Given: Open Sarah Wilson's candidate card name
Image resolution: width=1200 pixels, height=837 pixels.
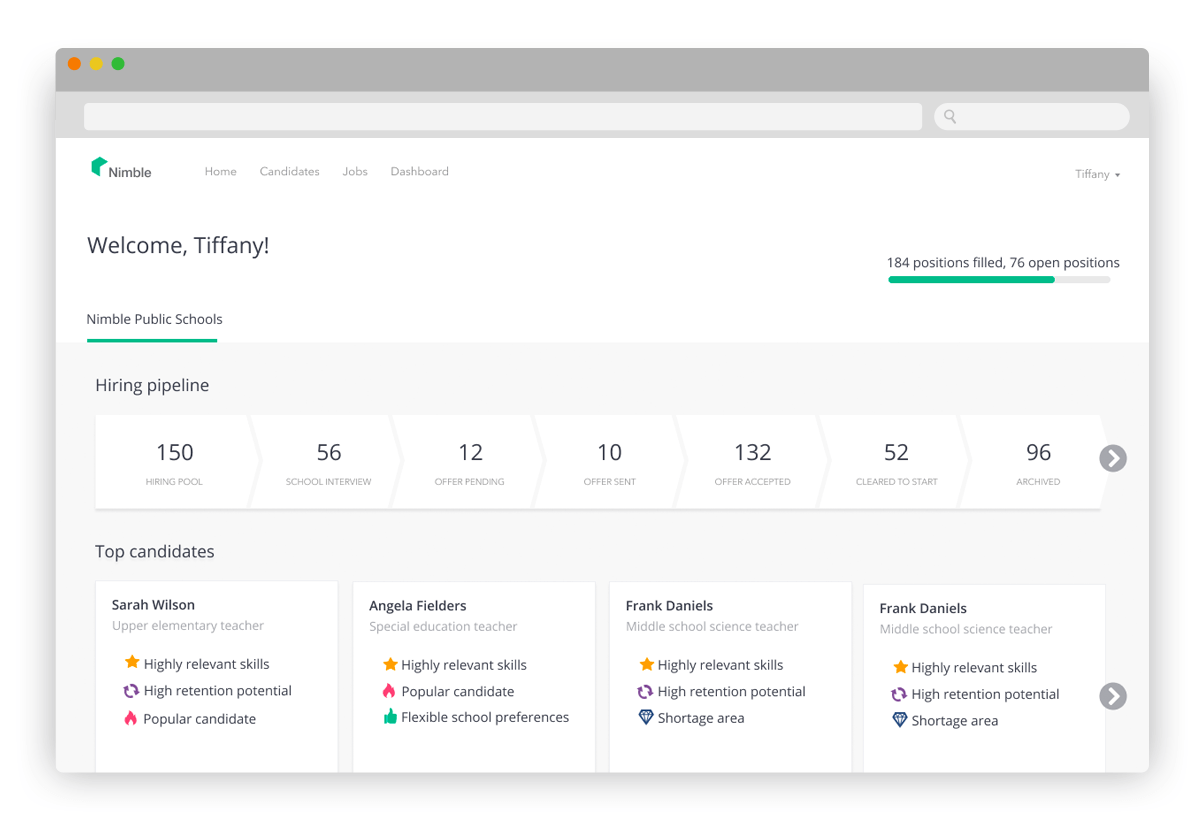Looking at the screenshot, I should pyautogui.click(x=153, y=605).
